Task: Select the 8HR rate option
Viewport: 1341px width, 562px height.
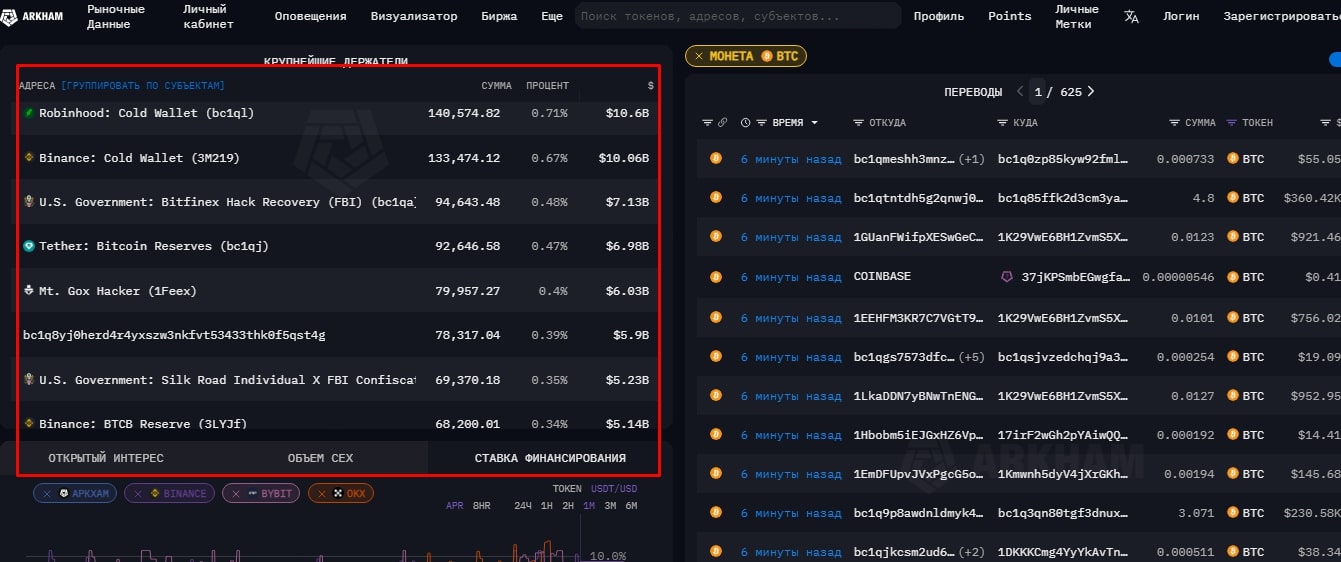Action: click(x=481, y=506)
